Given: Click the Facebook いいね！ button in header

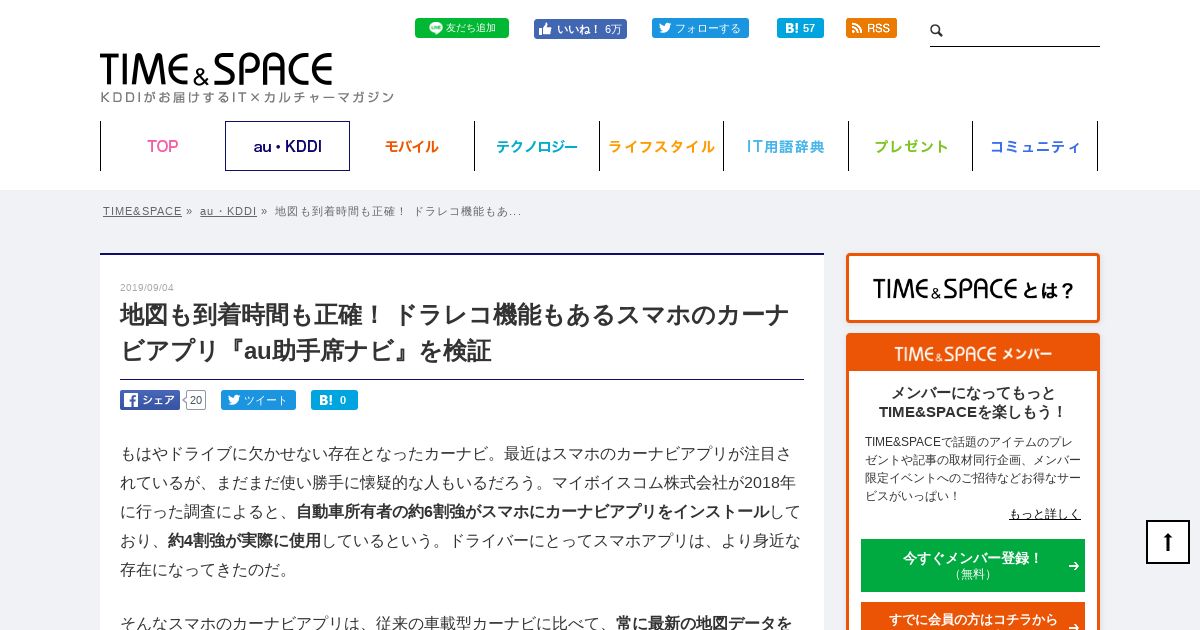Looking at the screenshot, I should point(580,29).
